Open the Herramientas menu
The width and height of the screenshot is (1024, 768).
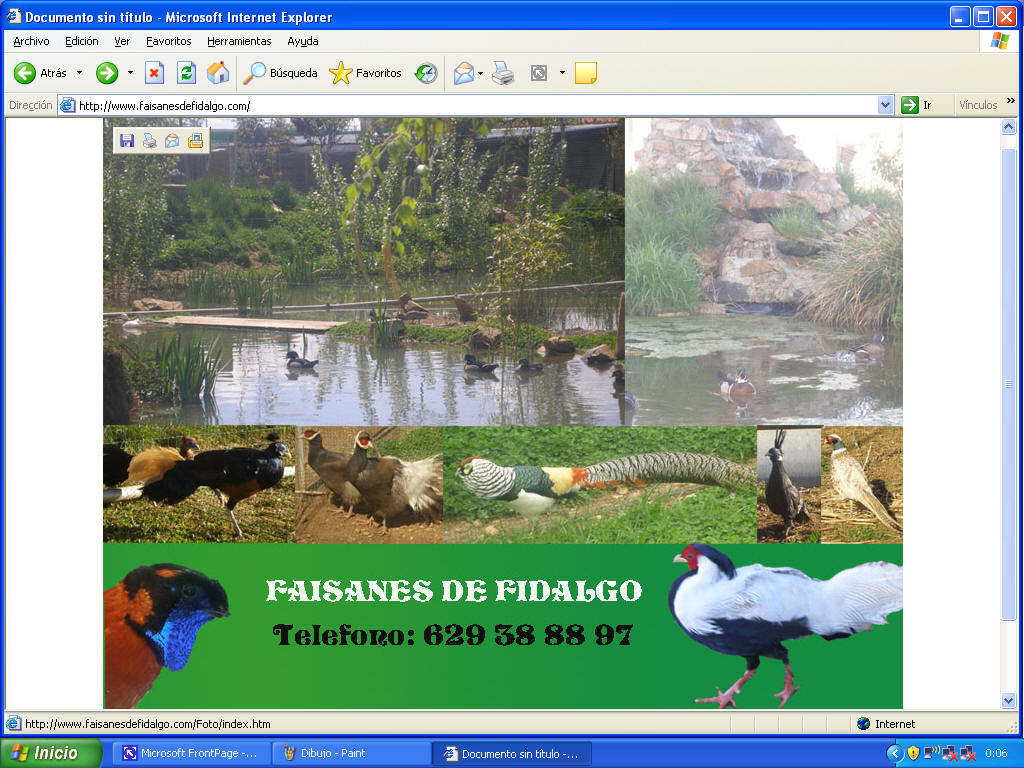click(239, 41)
